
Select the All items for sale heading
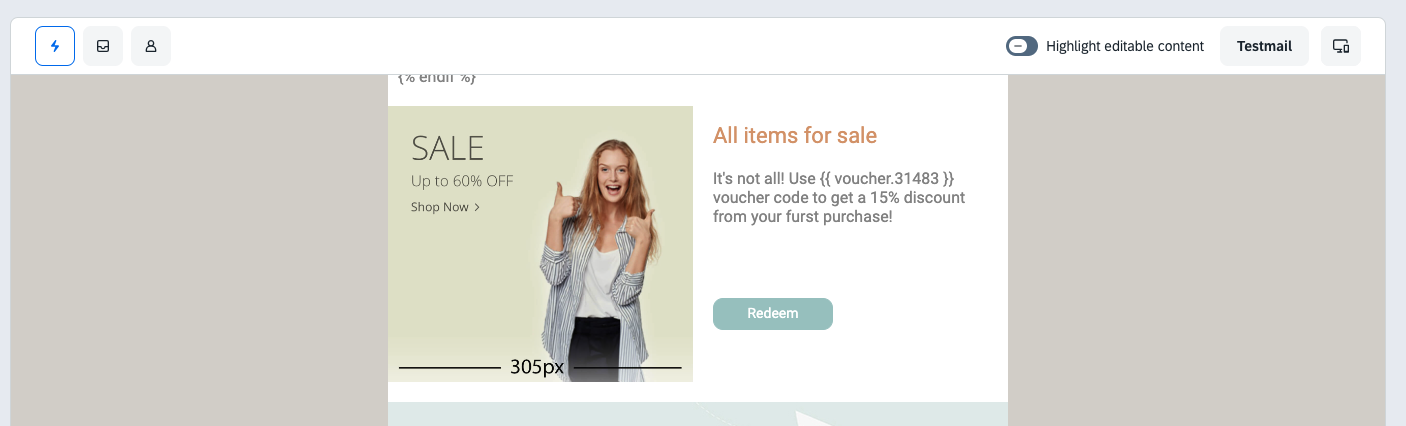pos(794,135)
